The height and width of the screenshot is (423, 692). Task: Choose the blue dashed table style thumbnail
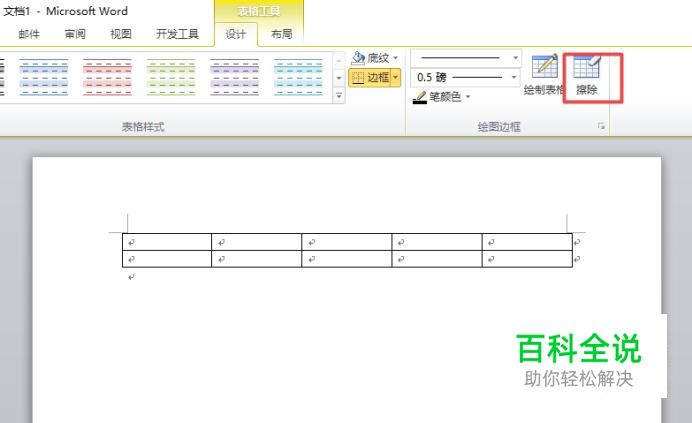[x=44, y=77]
